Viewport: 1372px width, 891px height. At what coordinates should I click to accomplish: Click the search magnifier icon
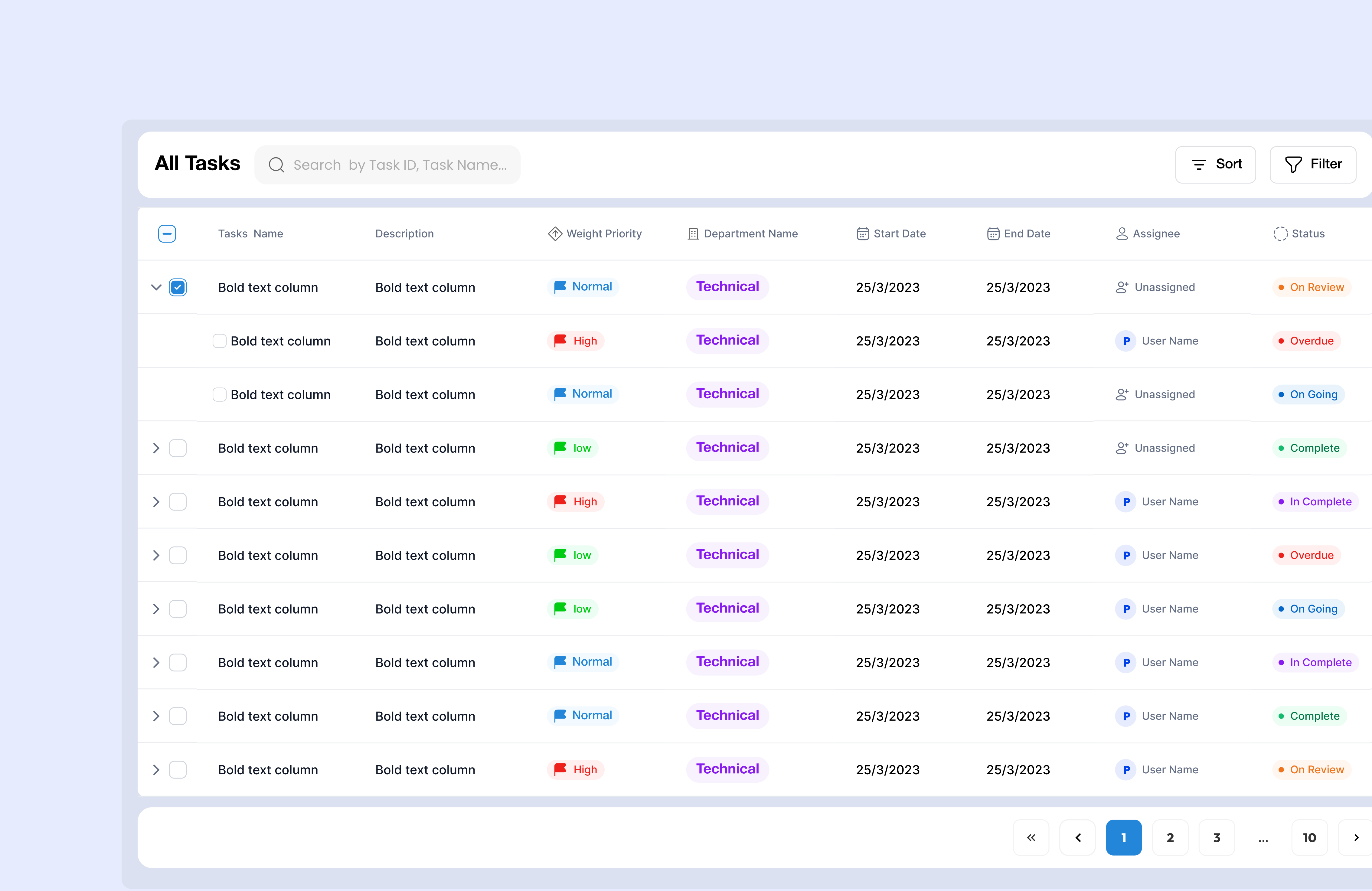tap(277, 164)
